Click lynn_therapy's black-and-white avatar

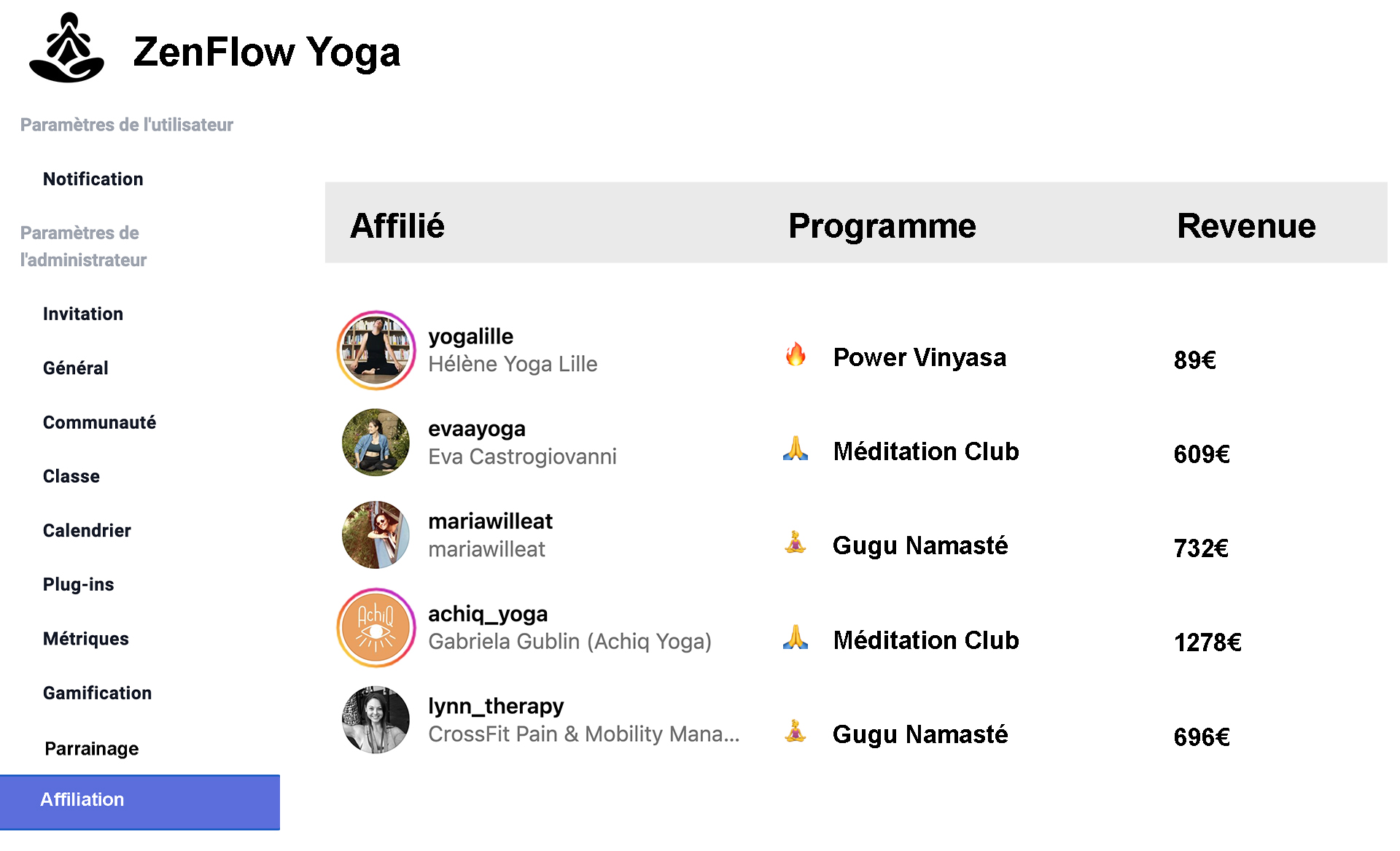(x=376, y=720)
